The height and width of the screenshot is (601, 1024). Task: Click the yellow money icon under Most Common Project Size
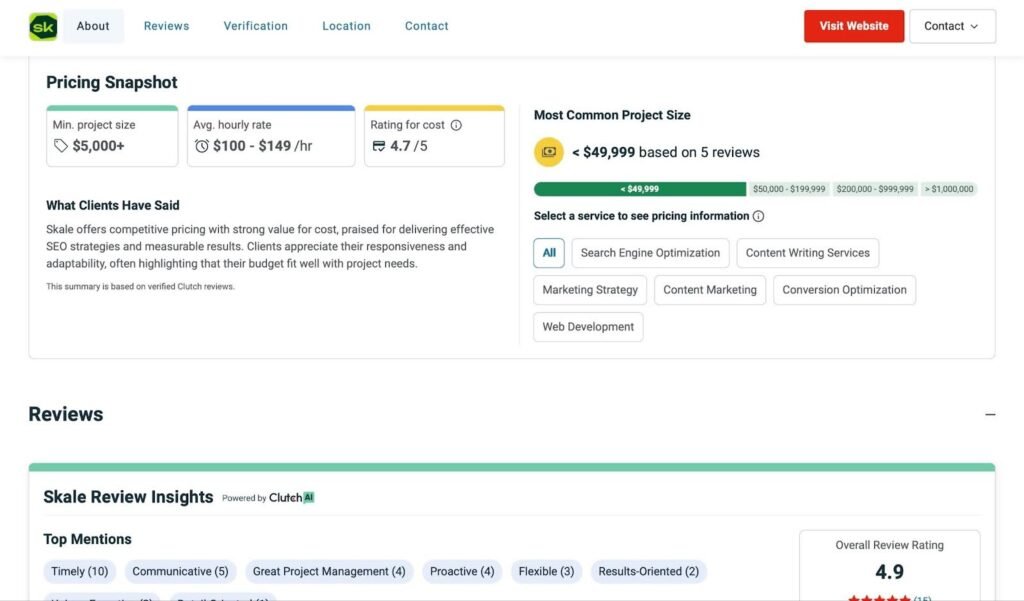point(549,152)
